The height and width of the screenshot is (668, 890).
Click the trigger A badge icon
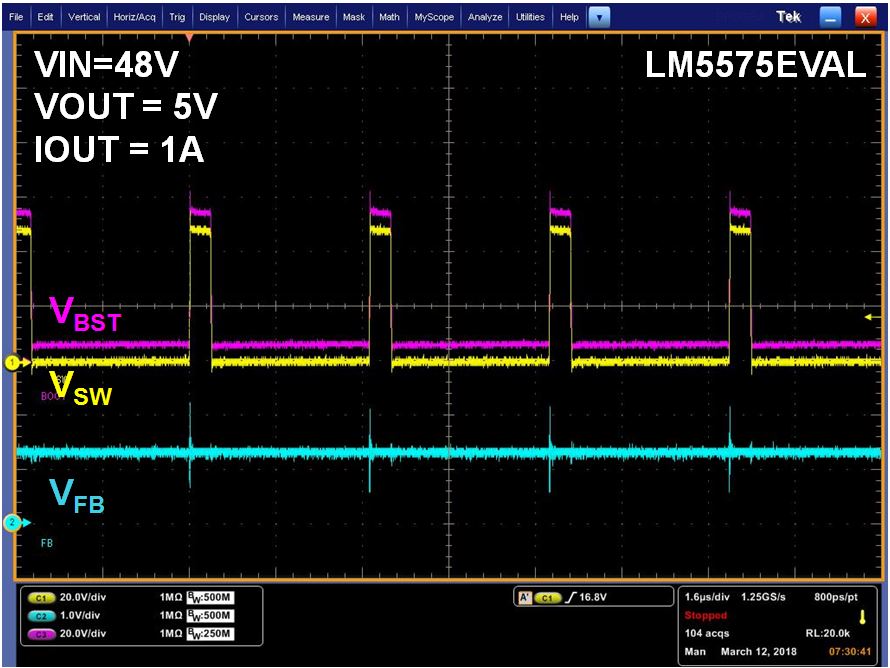[x=526, y=598]
